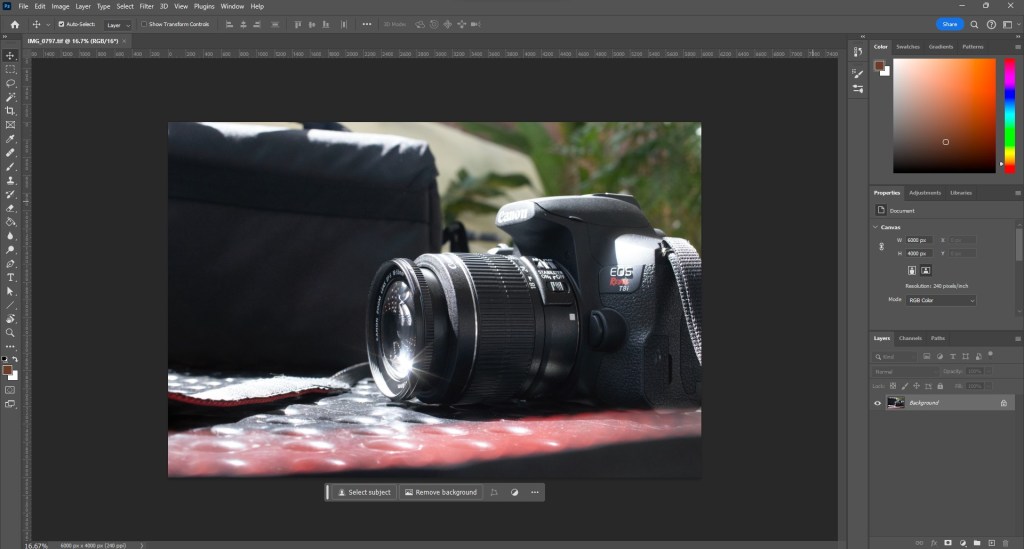Open the Filter menu
The image size is (1024, 549).
146,6
